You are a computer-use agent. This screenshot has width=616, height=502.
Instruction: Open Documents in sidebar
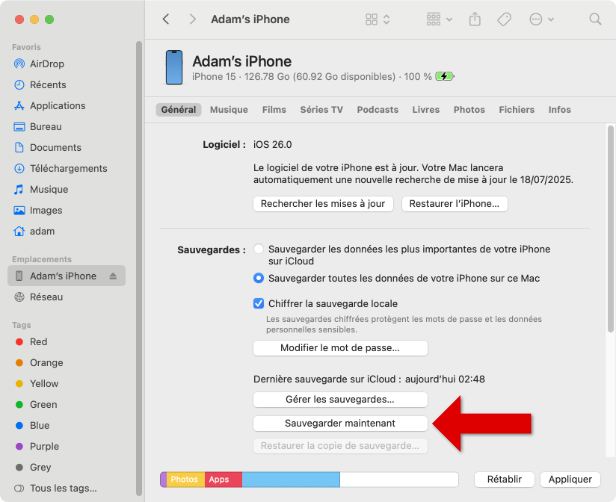(x=55, y=147)
